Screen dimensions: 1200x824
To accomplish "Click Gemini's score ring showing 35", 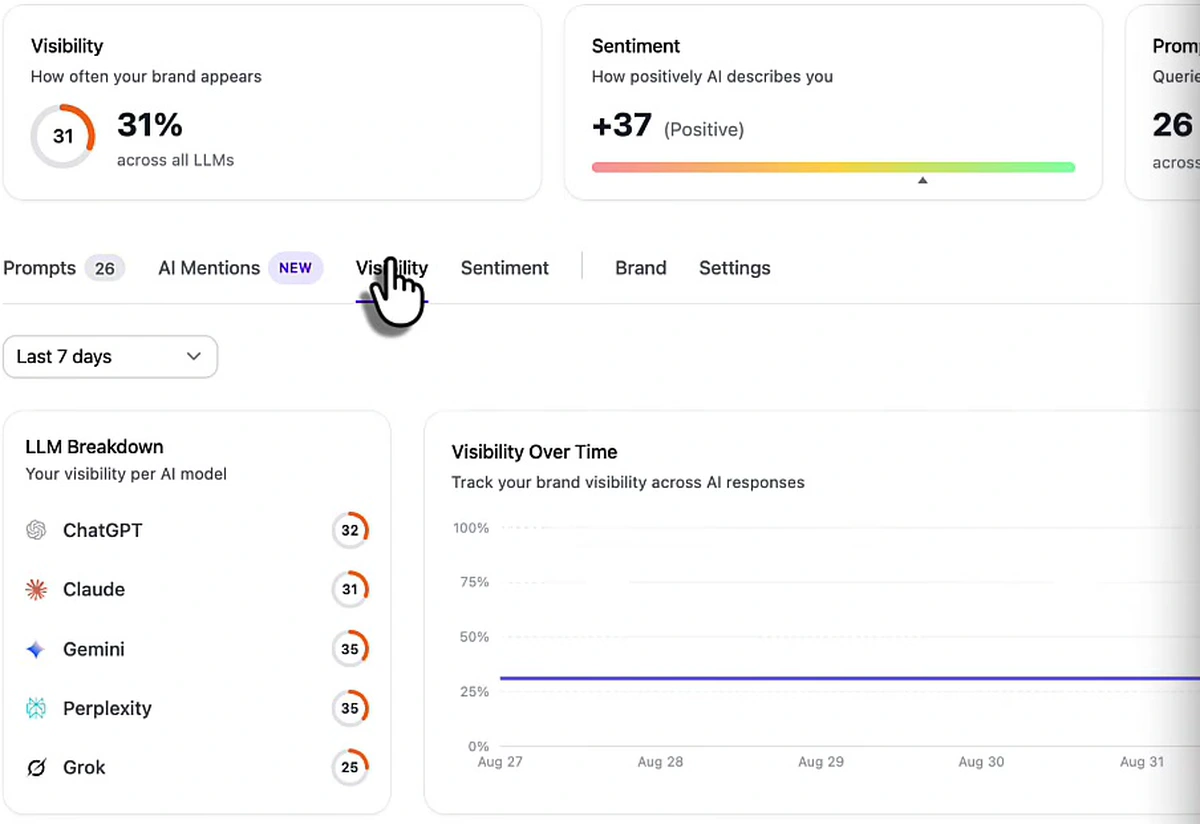I will (350, 649).
